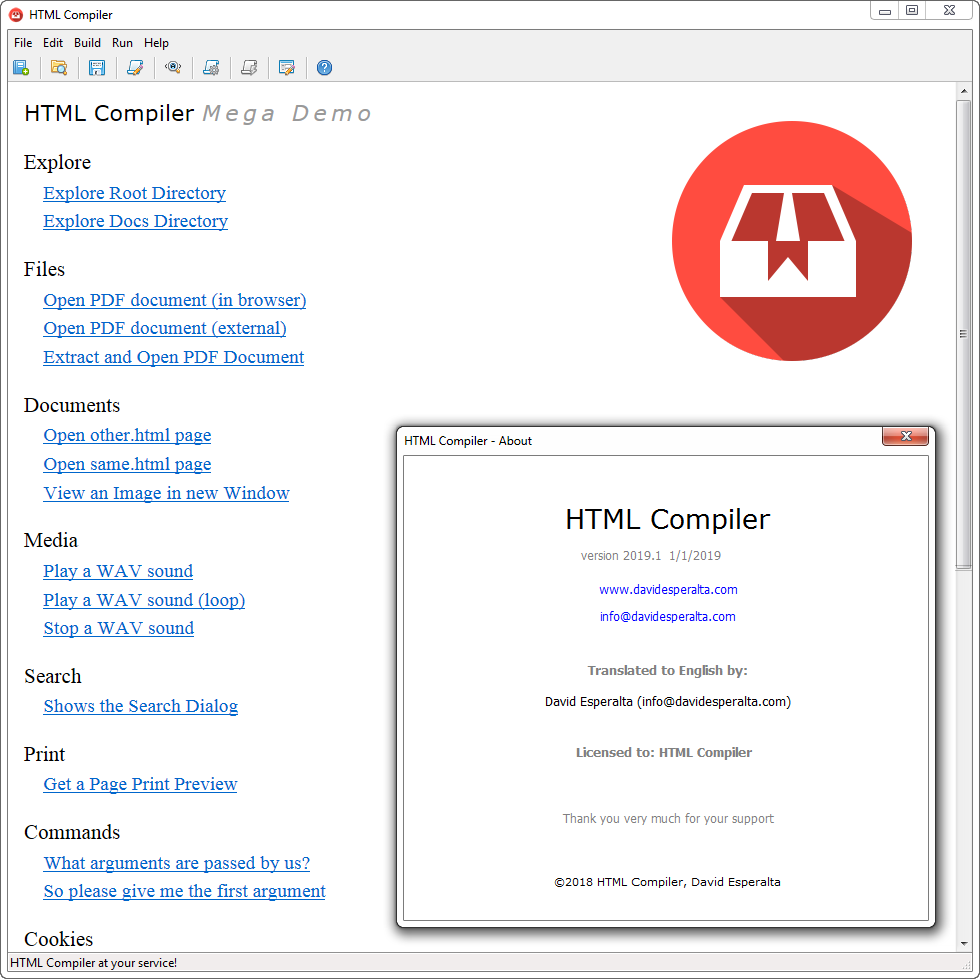The height and width of the screenshot is (979, 980).
Task: Click Extract and Open PDF Document
Action: (x=174, y=357)
